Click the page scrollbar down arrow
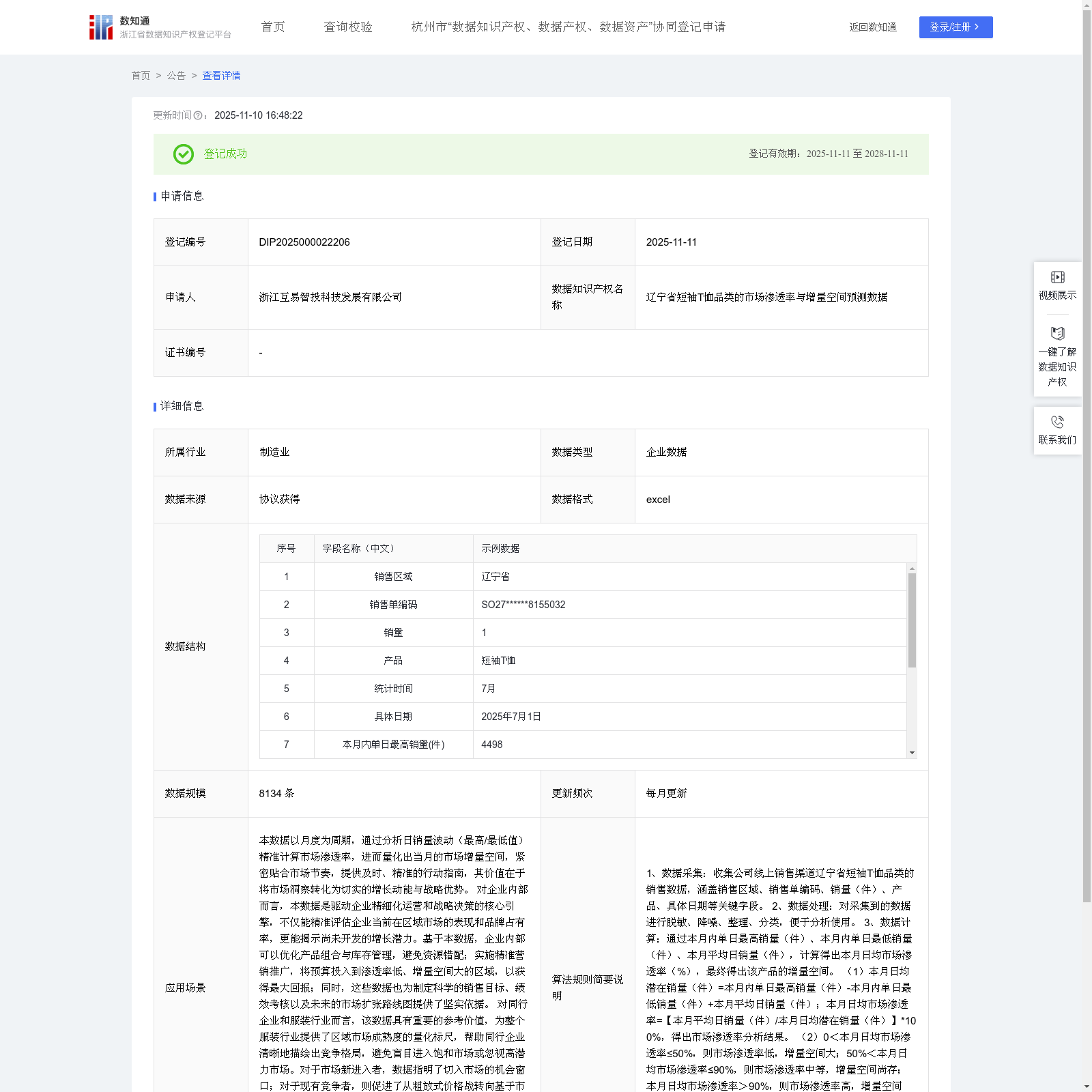 pyautogui.click(x=1087, y=1087)
